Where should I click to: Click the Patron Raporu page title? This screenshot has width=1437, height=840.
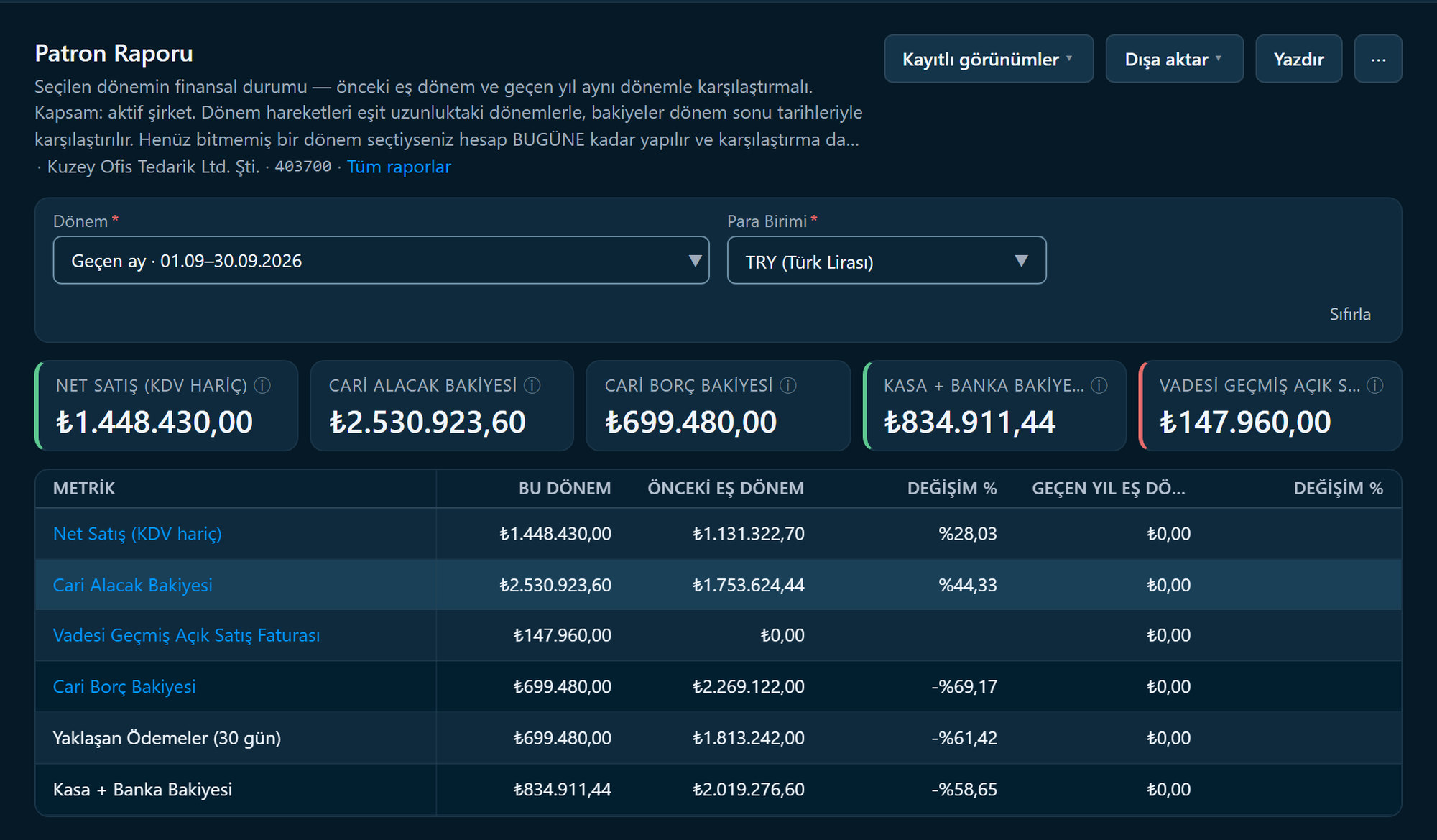pos(114,53)
